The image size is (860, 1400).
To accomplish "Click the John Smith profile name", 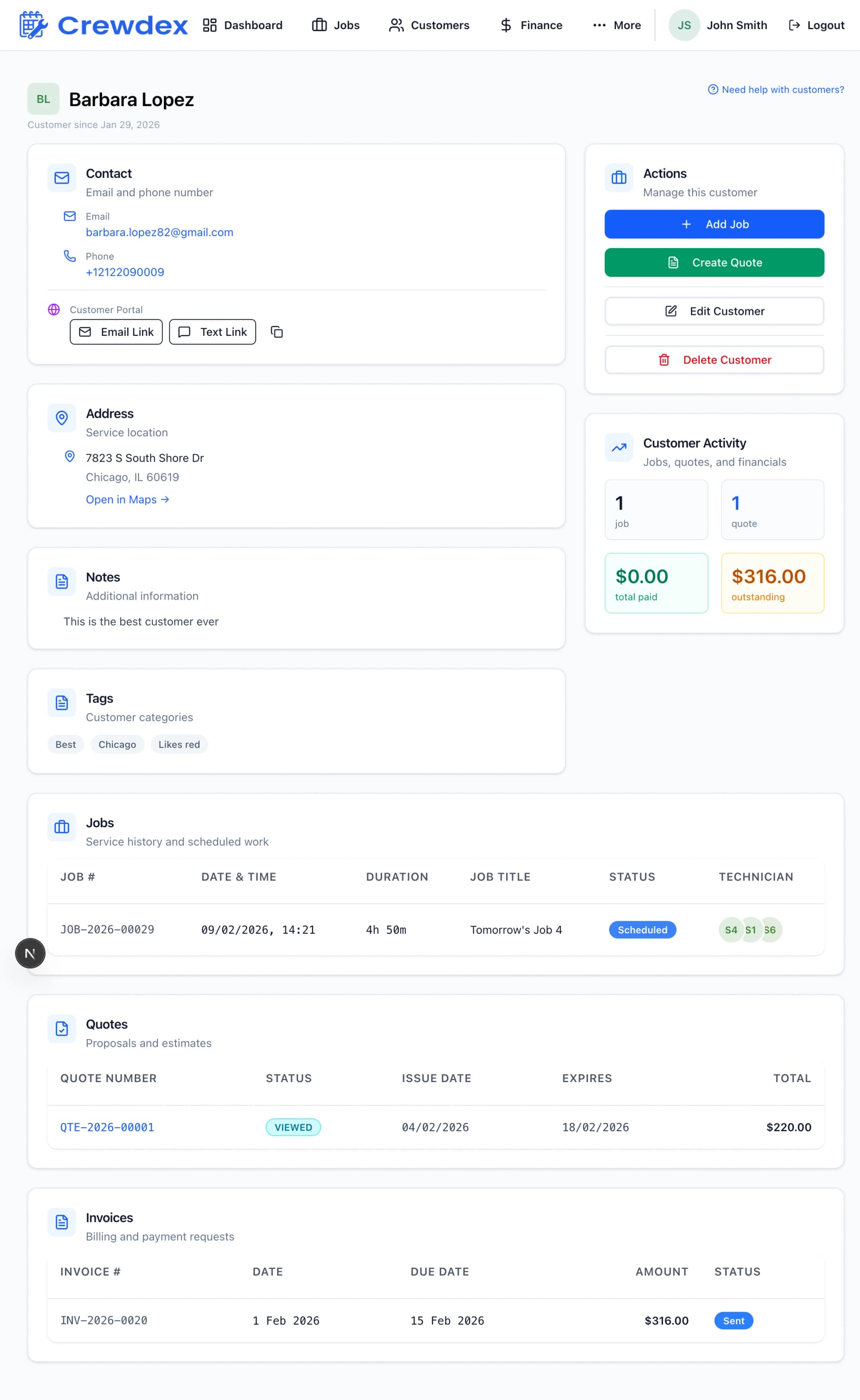I will [x=736, y=25].
